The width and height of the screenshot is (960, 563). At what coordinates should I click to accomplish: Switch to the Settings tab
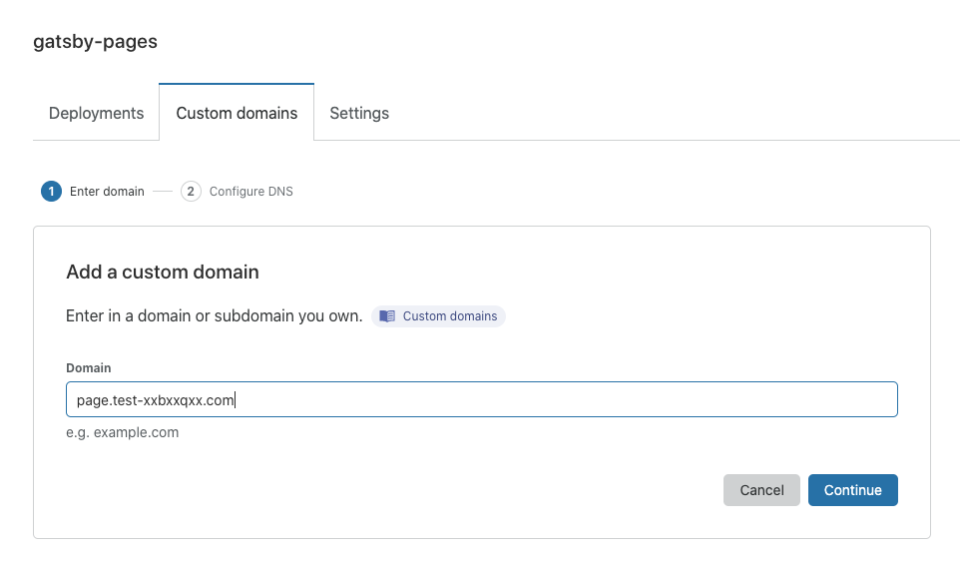[x=359, y=113]
